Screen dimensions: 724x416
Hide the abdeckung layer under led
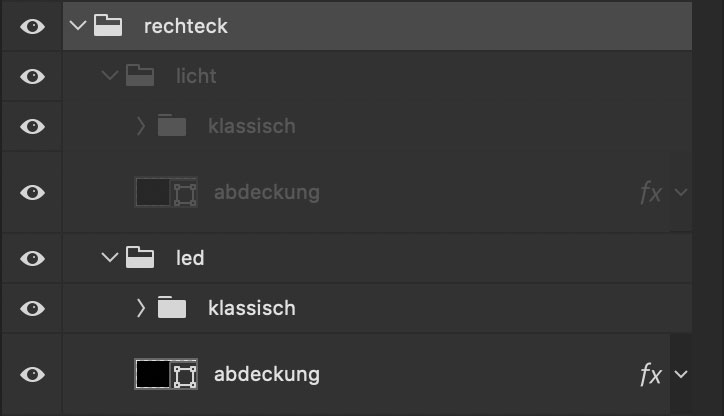coord(32,374)
